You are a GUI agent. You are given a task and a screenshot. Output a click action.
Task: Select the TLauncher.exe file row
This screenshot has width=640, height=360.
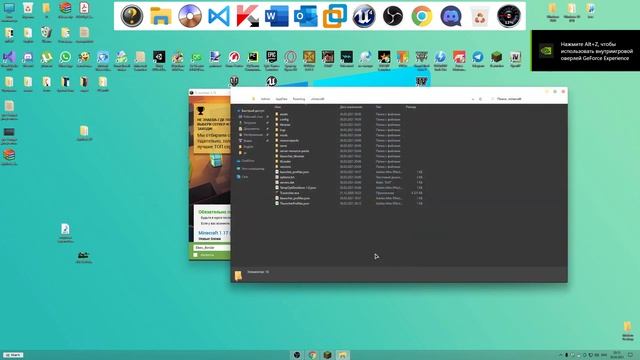[x=349, y=193]
